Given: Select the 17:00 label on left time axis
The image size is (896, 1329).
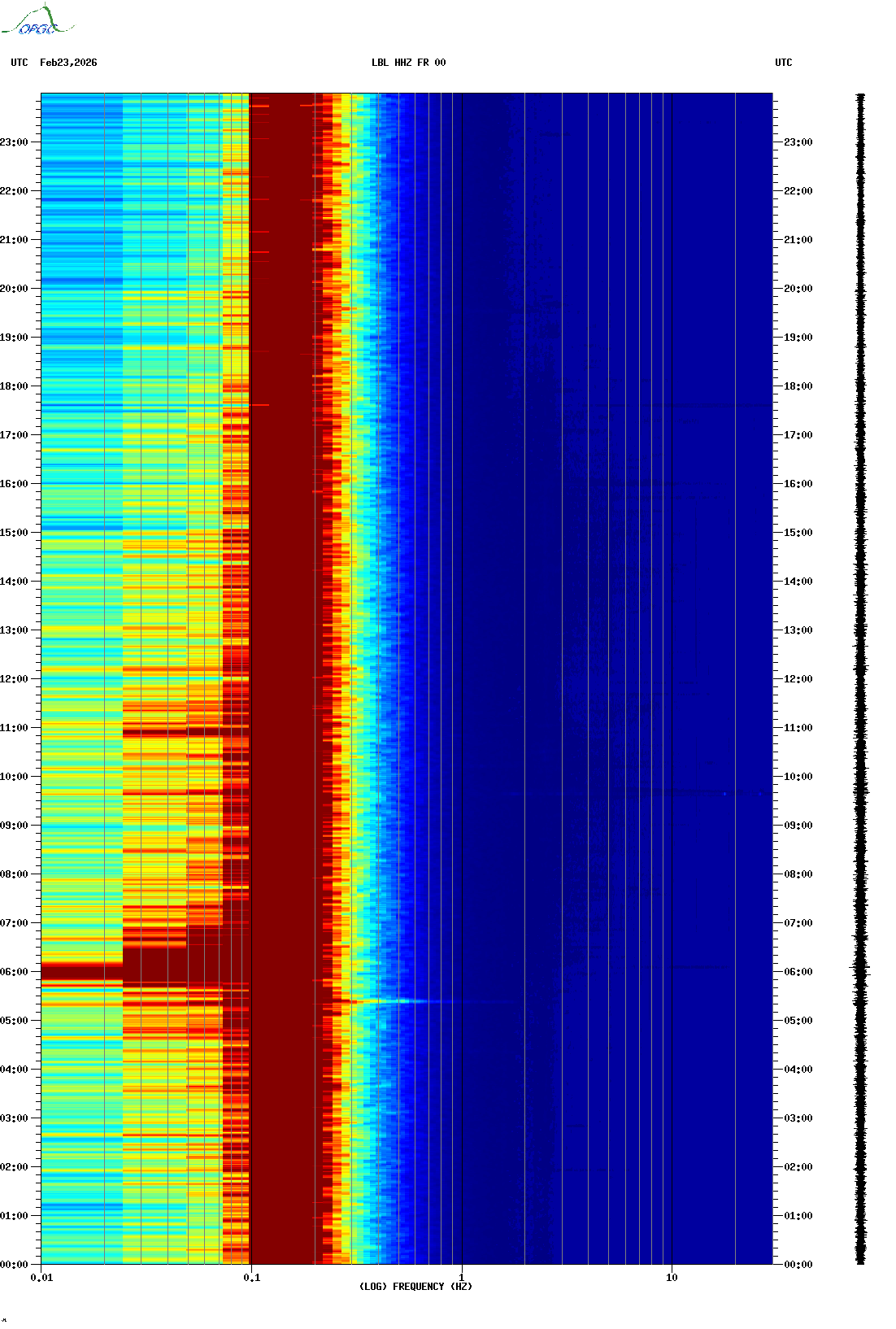Looking at the screenshot, I should (14, 435).
